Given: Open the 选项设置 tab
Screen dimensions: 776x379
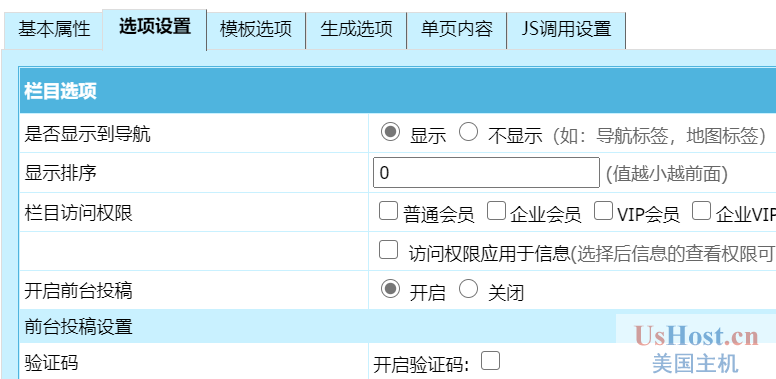Looking at the screenshot, I should (x=155, y=29).
